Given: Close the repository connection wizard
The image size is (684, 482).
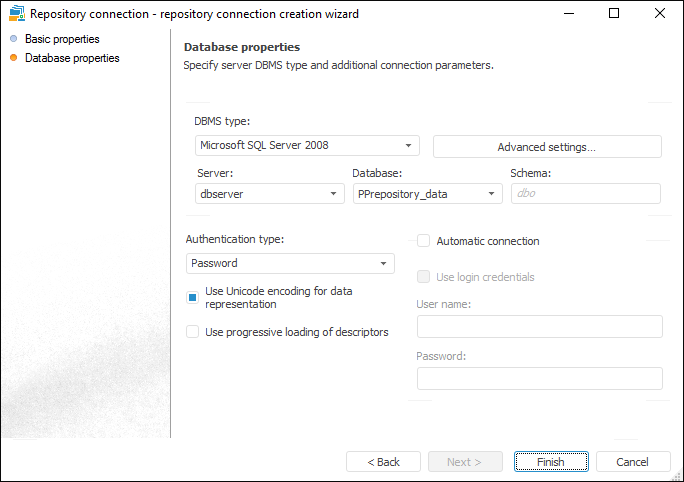Looking at the screenshot, I should coord(660,14).
